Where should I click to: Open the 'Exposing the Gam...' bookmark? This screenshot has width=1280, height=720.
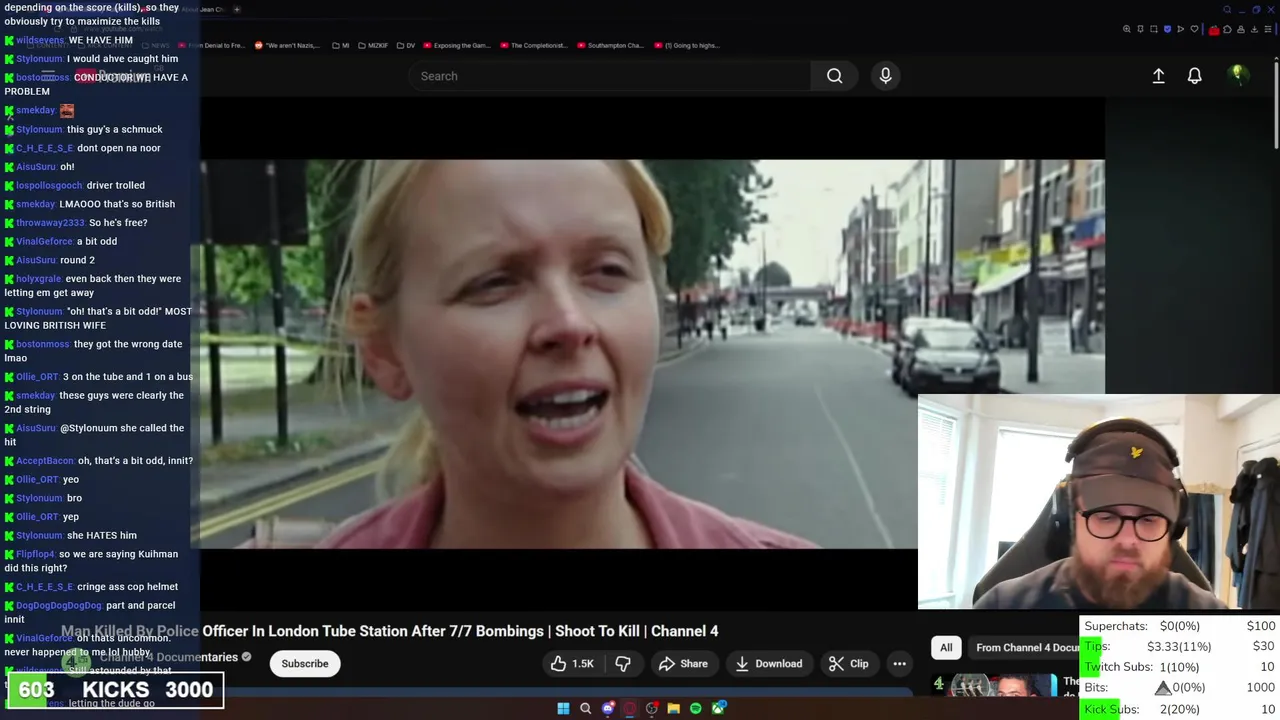(457, 45)
